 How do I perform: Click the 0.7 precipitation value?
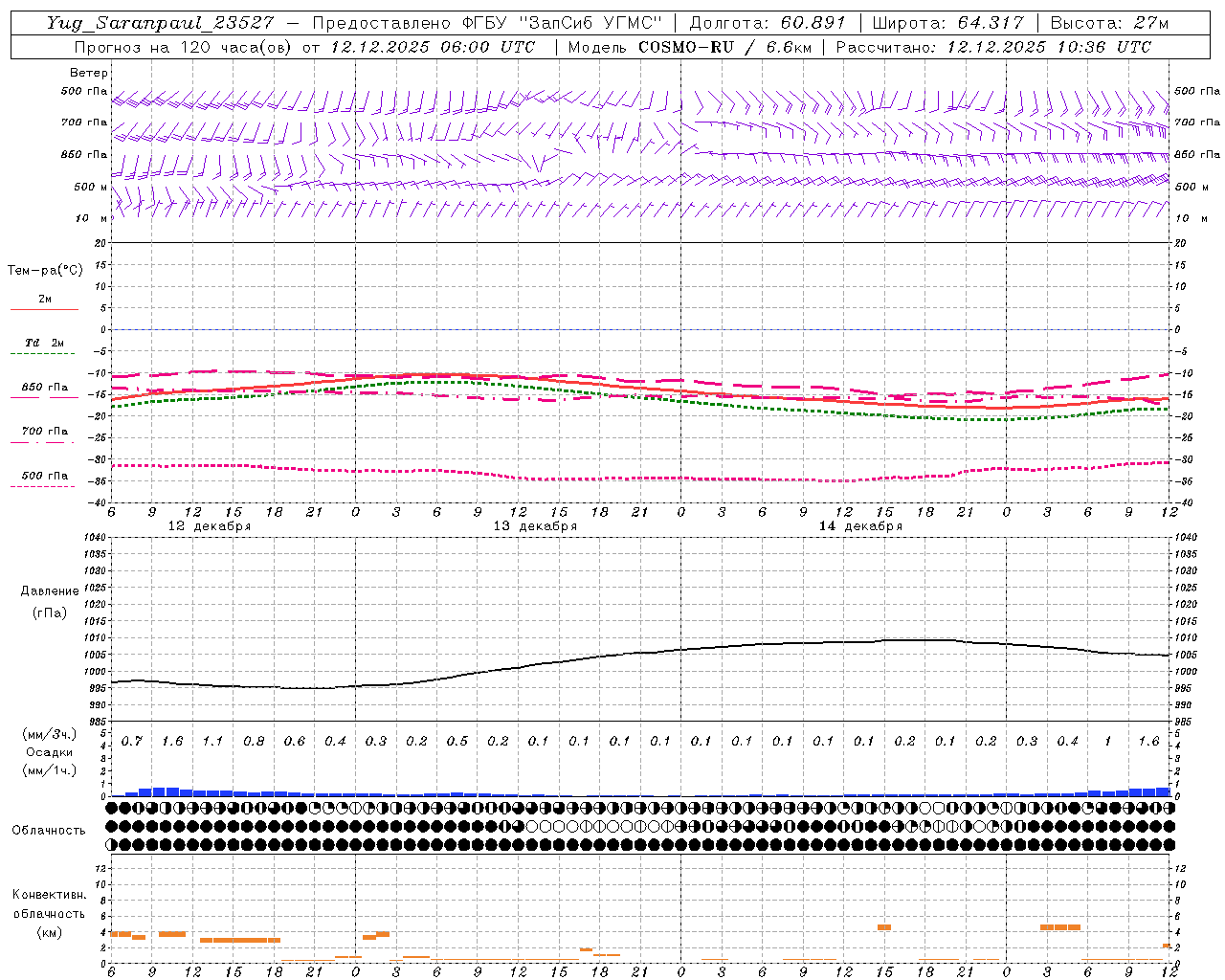[x=132, y=741]
